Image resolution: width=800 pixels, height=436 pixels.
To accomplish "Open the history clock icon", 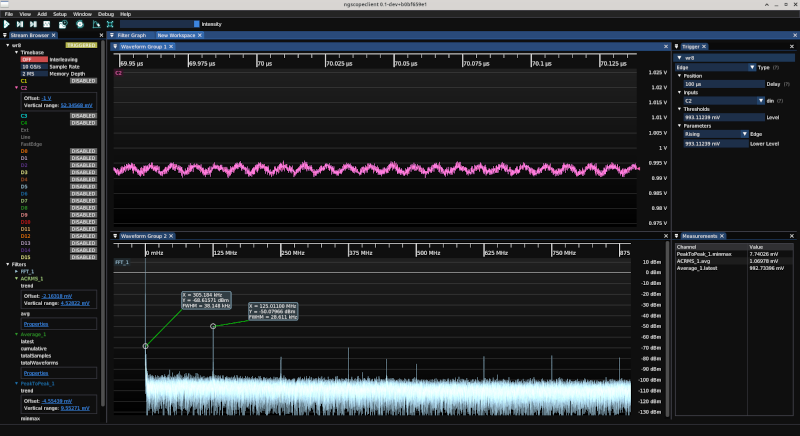I will 63,24.
